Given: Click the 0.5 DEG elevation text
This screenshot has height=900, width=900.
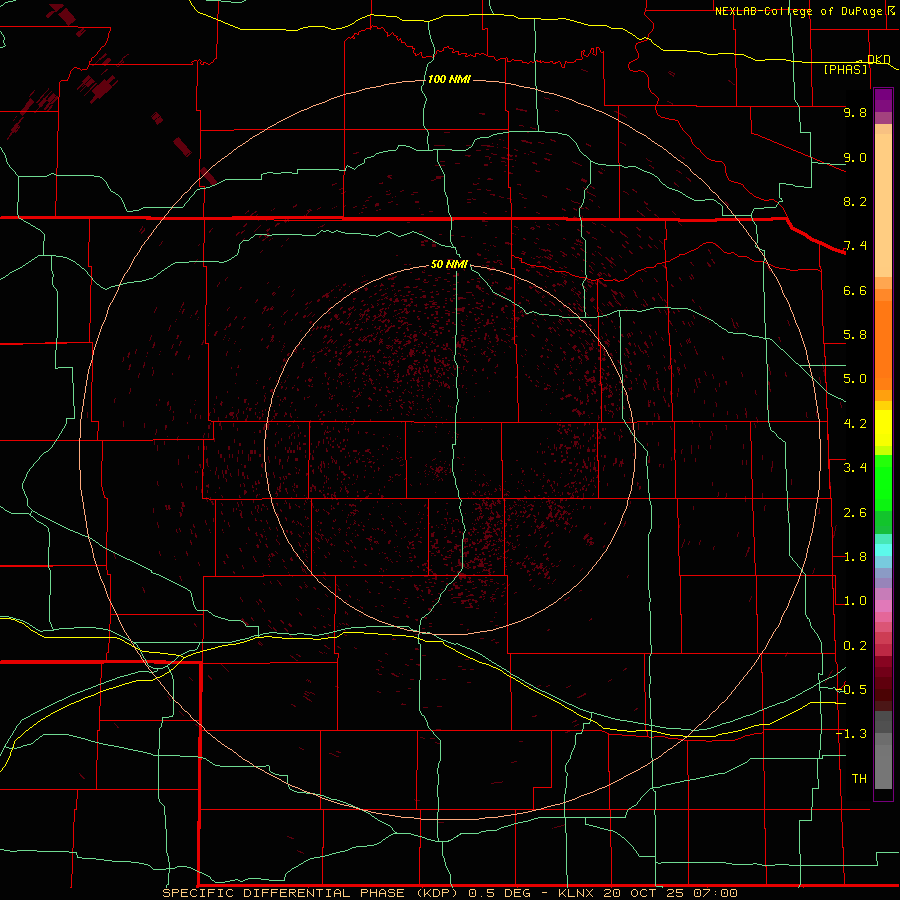Looking at the screenshot, I should [x=501, y=893].
